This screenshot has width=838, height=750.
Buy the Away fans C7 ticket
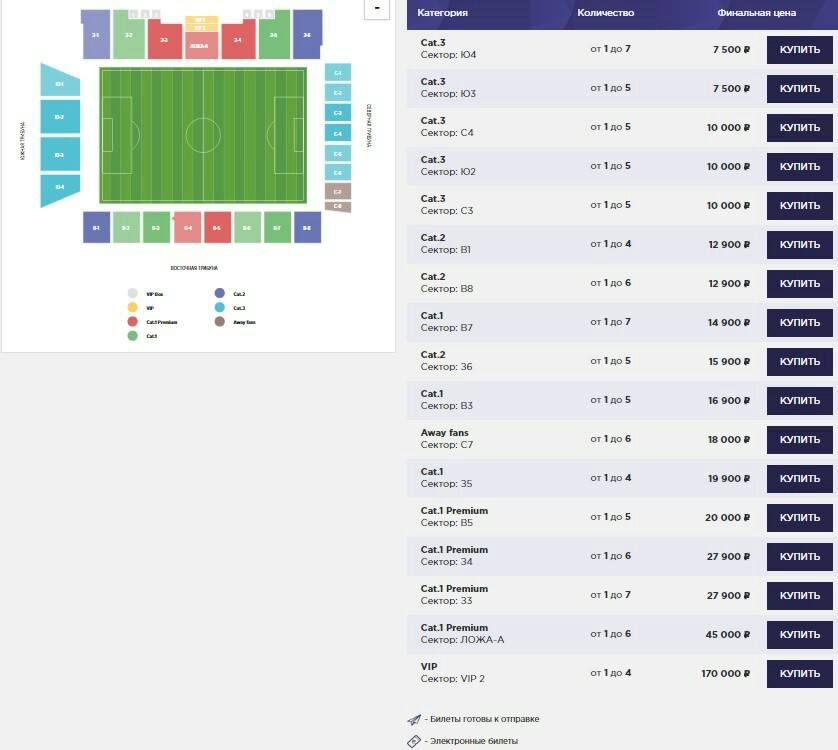799,440
